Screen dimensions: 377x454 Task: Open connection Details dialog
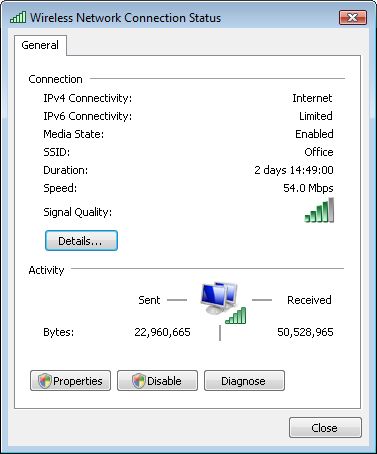(x=81, y=241)
